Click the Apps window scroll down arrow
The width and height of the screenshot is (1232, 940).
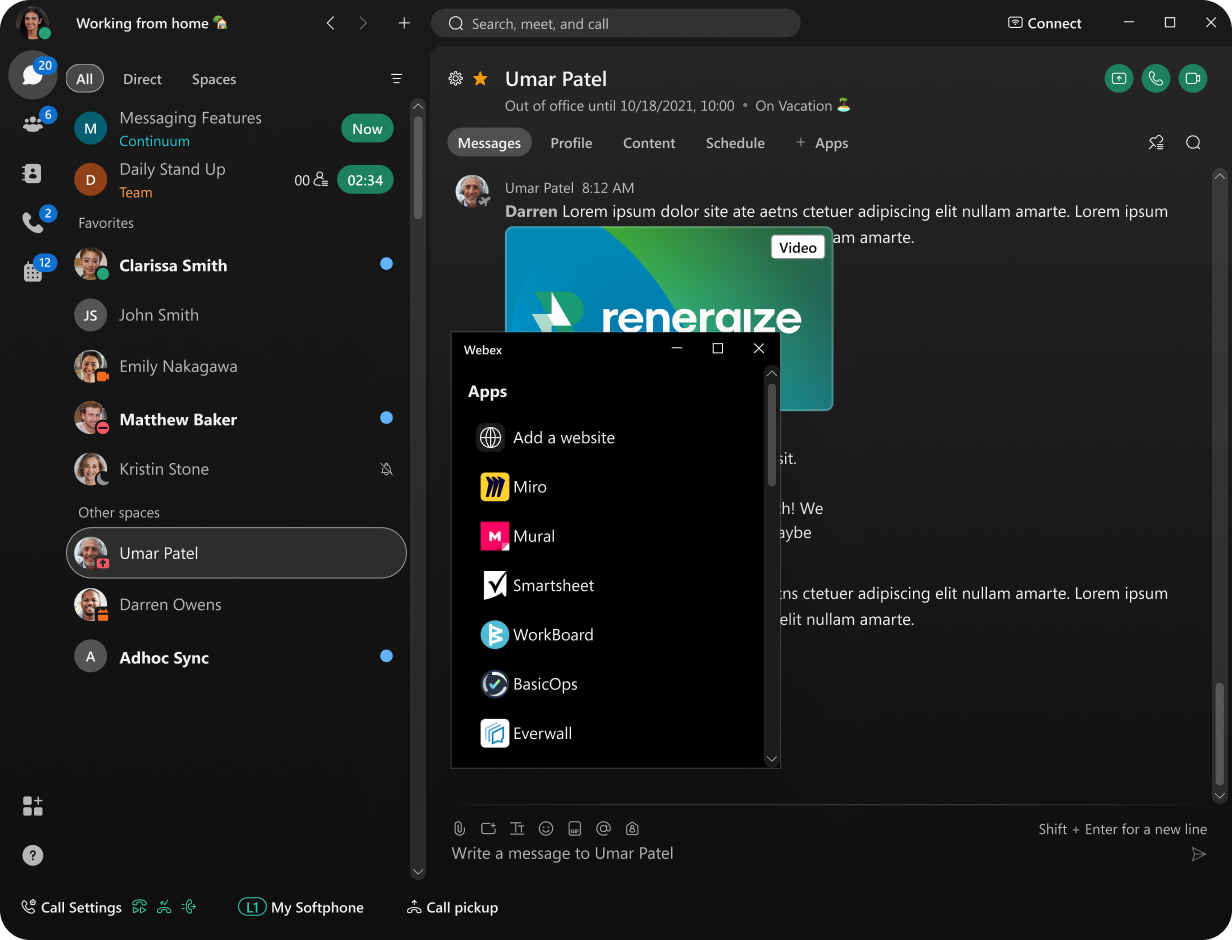point(771,759)
